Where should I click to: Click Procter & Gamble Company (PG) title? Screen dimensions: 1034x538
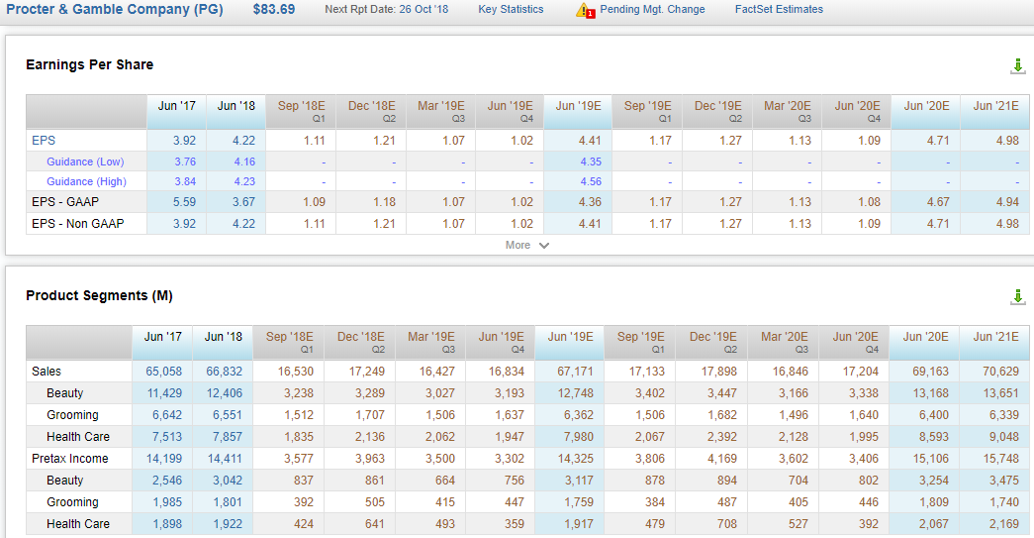coord(115,9)
